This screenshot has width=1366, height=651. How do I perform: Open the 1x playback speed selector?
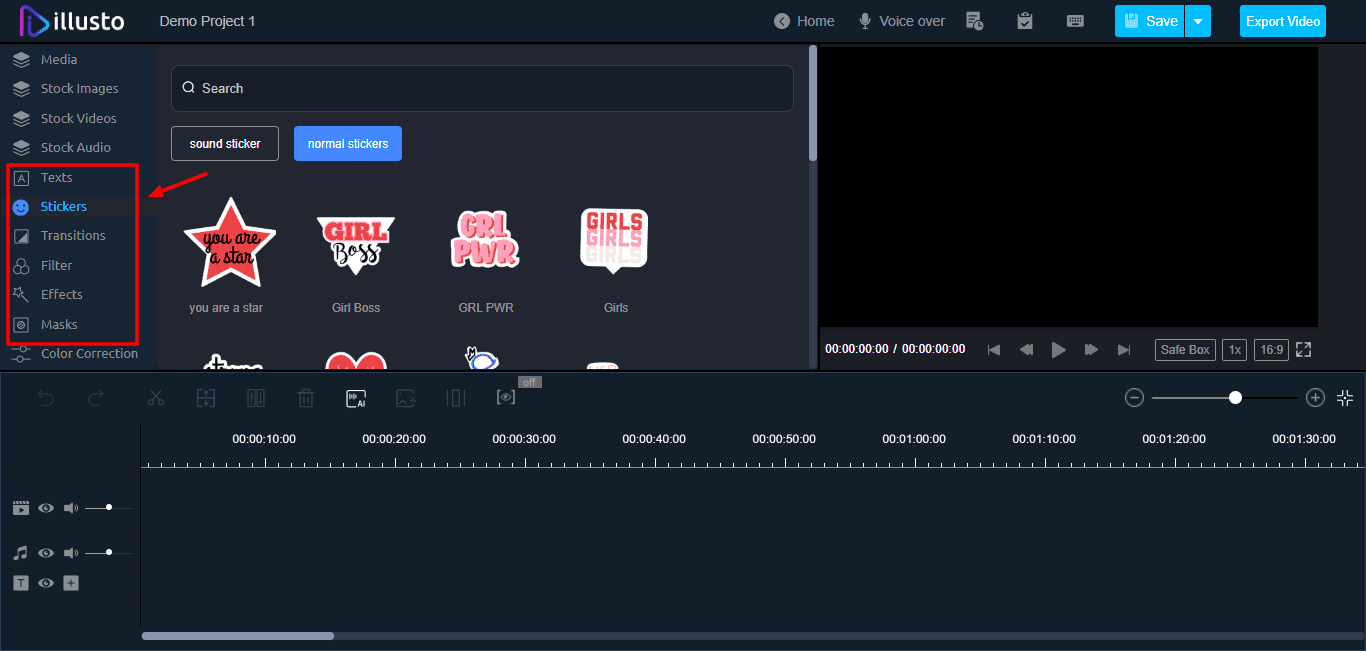coord(1235,350)
